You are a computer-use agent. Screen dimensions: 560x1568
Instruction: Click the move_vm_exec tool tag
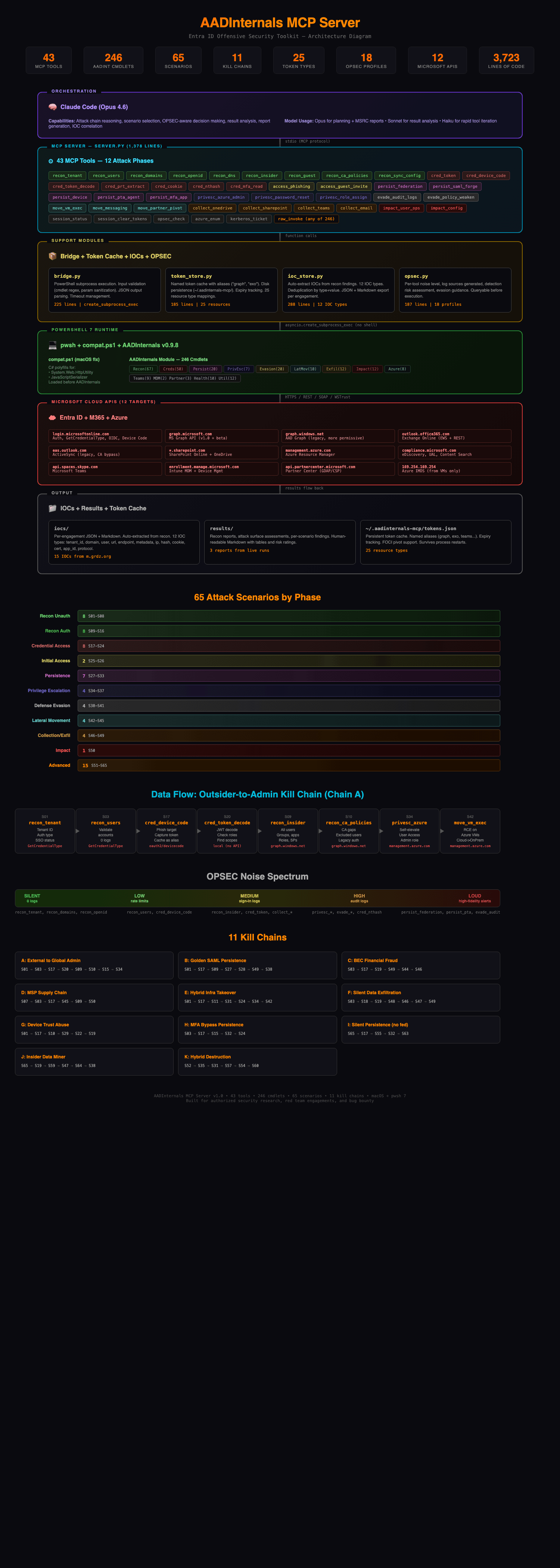coord(68,208)
